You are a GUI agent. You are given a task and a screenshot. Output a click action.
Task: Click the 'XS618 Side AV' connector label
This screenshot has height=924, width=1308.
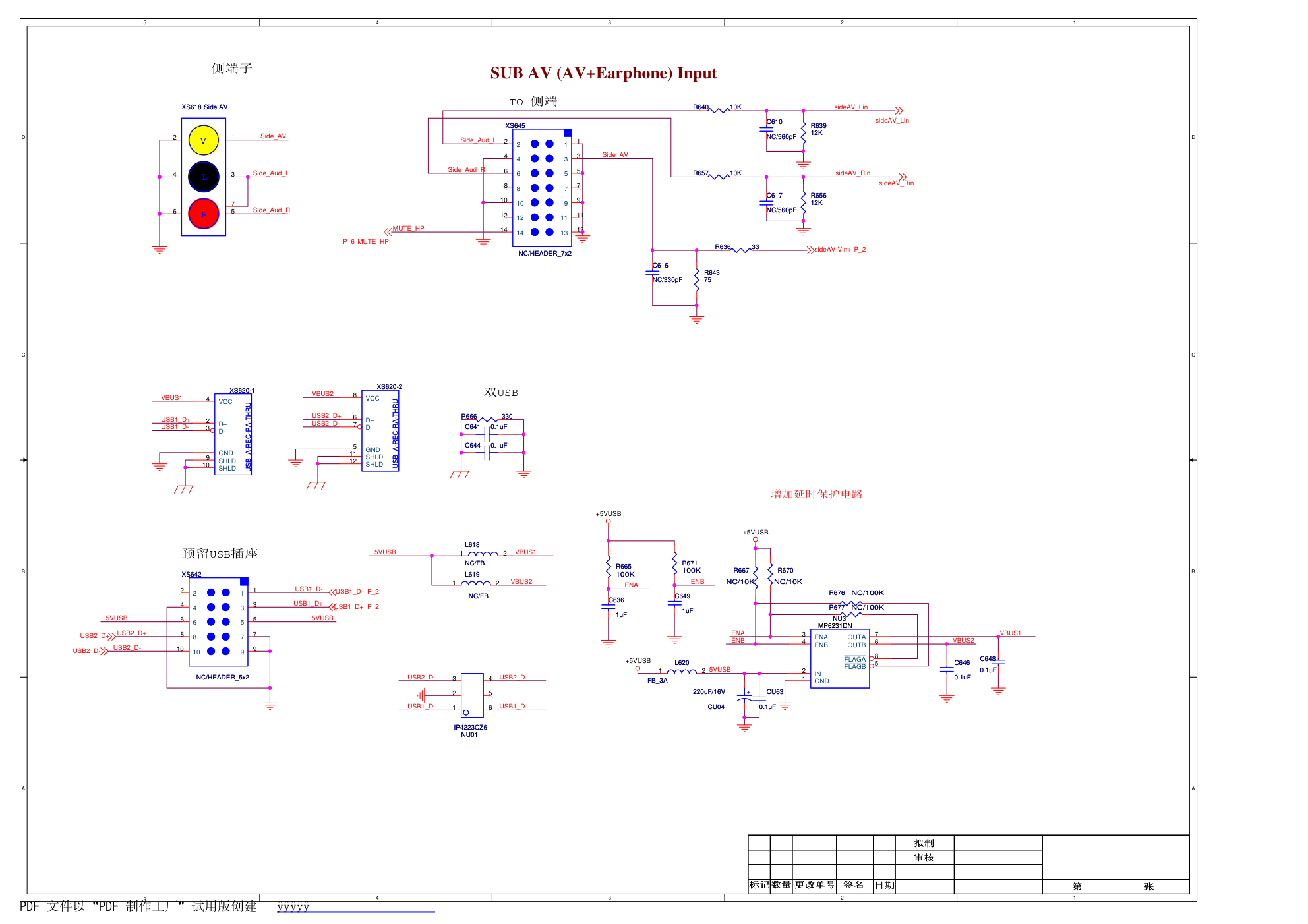(x=204, y=107)
